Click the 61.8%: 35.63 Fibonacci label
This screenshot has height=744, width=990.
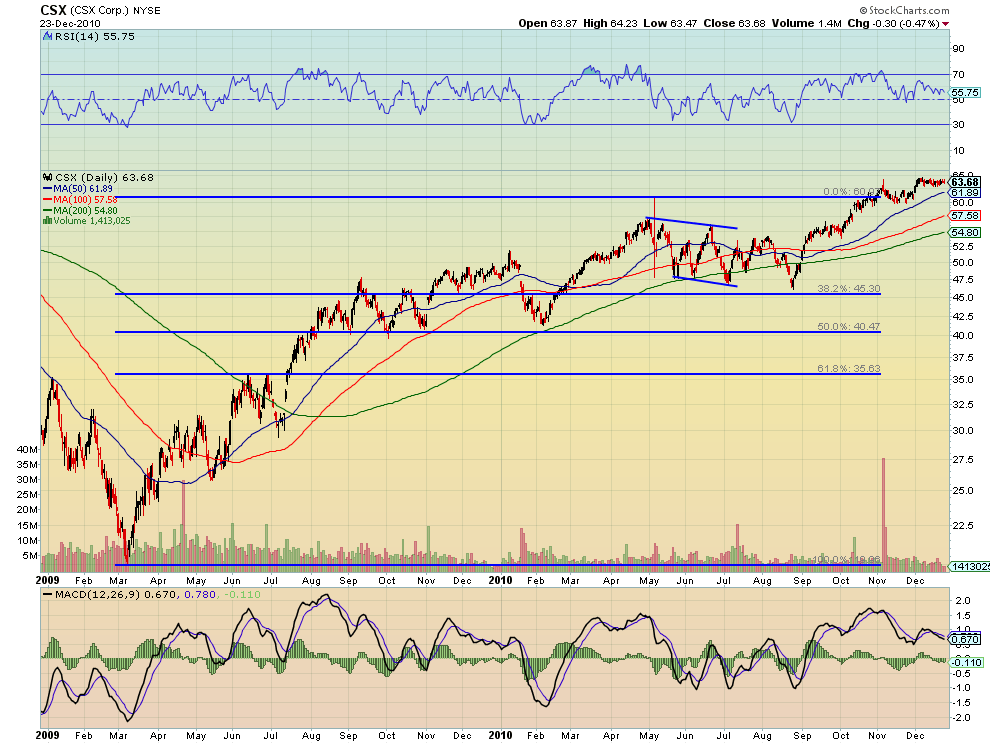849,368
